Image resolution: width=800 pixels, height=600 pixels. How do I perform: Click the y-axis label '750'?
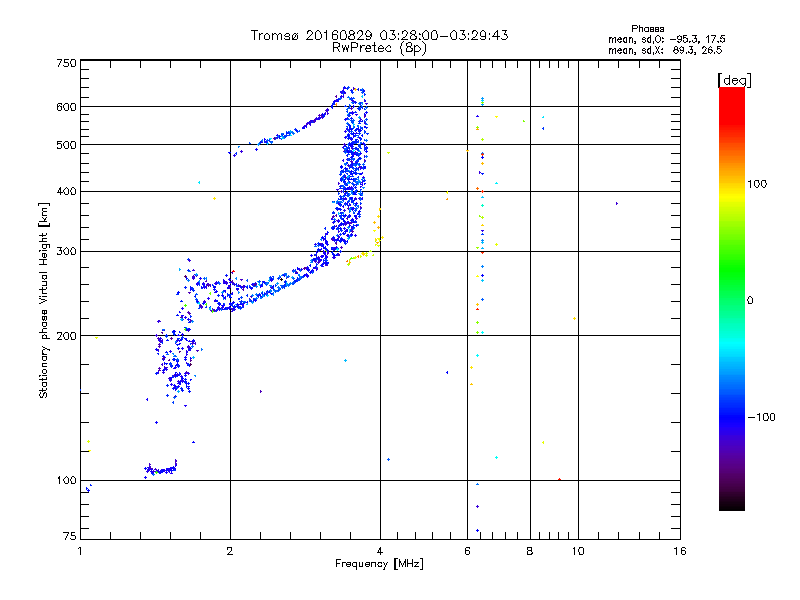pyautogui.click(x=66, y=63)
